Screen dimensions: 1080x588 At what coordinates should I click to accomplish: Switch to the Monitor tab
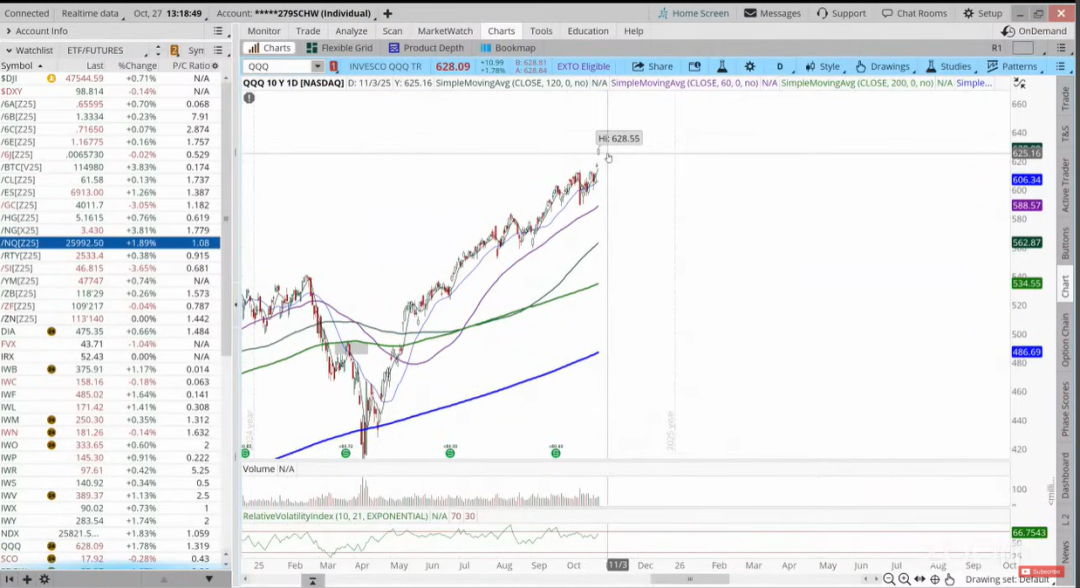pyautogui.click(x=264, y=31)
